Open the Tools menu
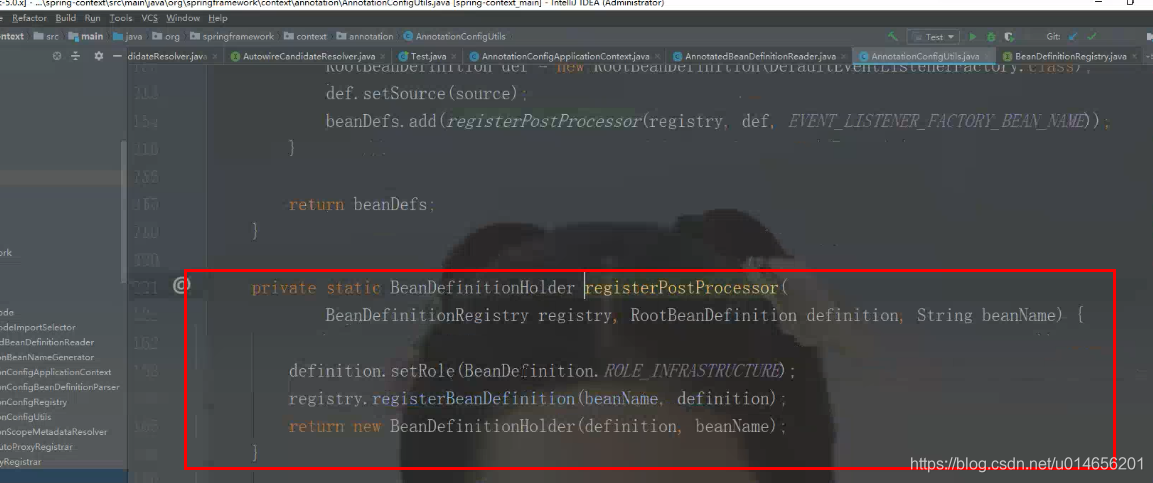 click(121, 18)
